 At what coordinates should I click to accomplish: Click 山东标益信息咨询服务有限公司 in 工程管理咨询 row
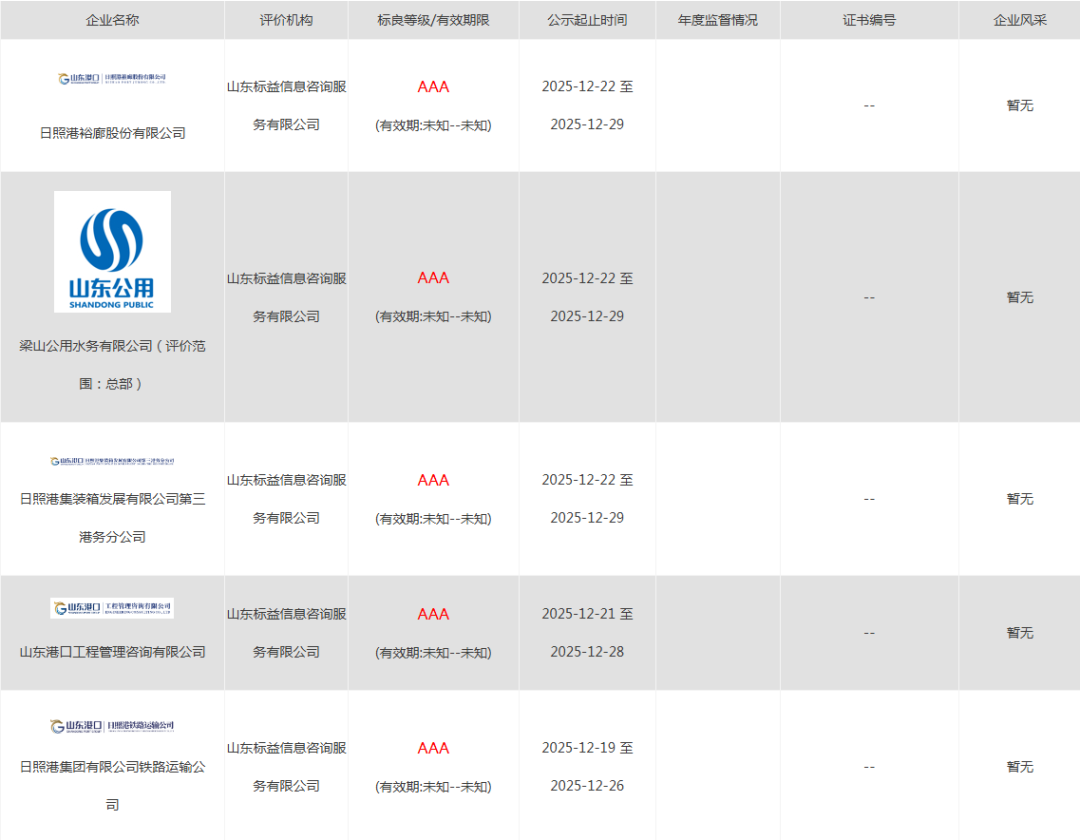[286, 633]
